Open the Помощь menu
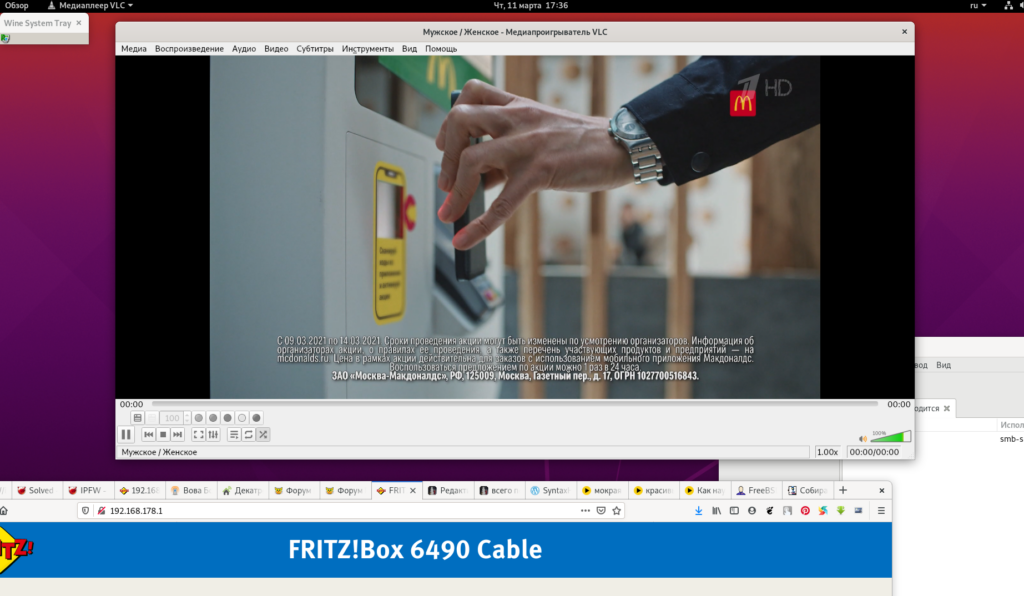The height and width of the screenshot is (596, 1024). [x=441, y=49]
